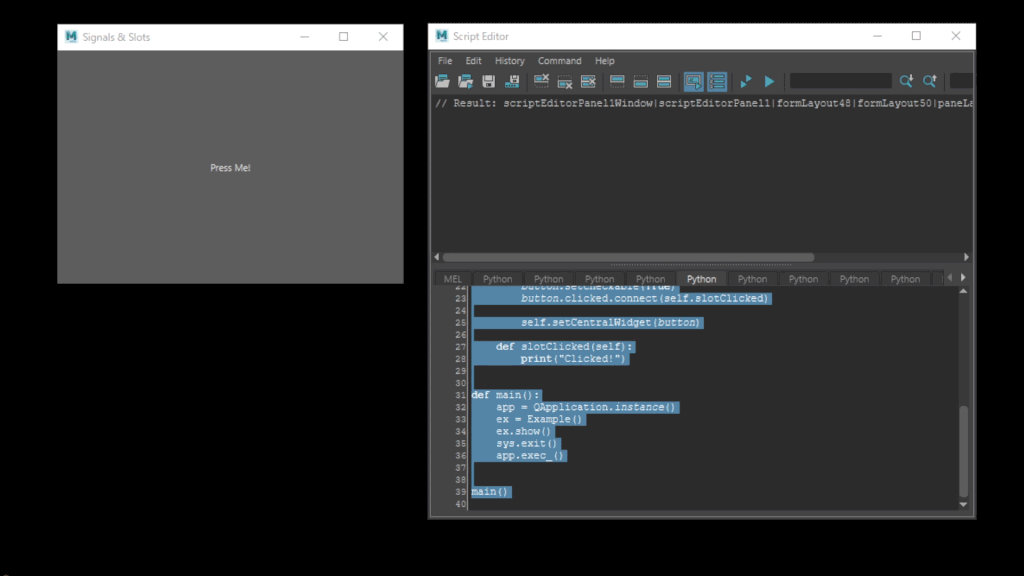Click the Clear Input icon
The image size is (1024, 576).
[565, 81]
